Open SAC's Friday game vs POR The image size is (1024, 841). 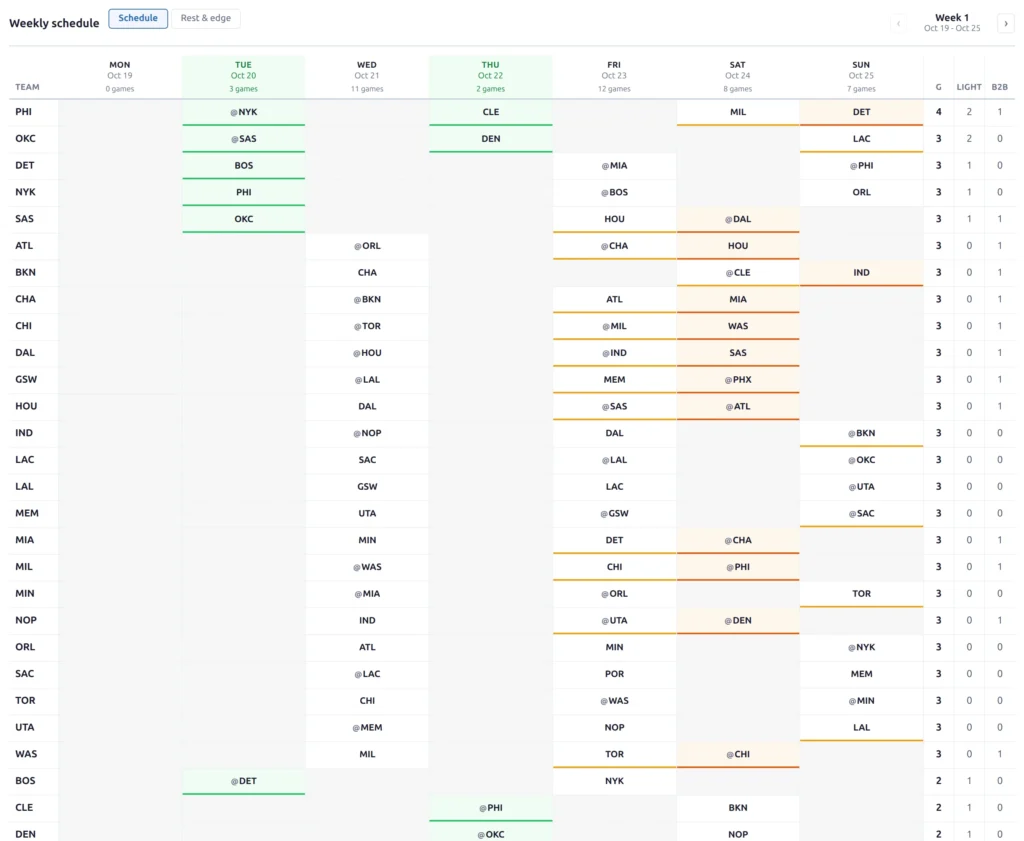coord(614,674)
